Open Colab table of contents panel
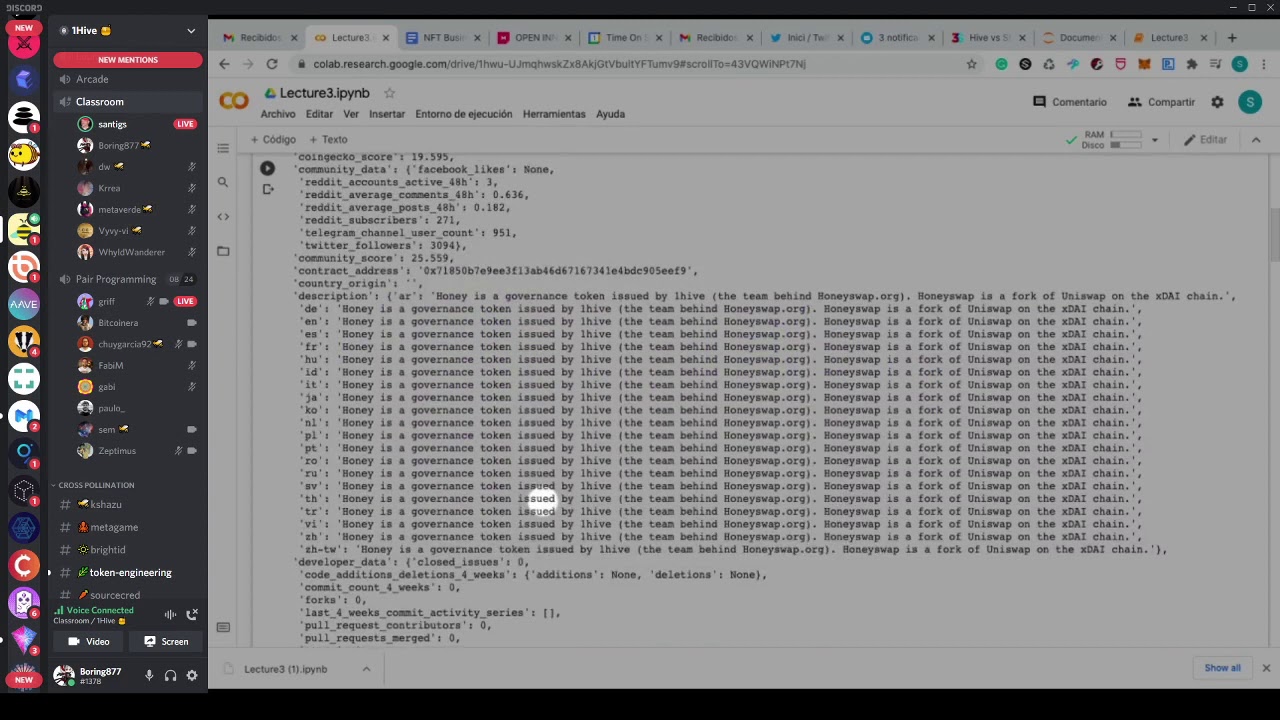The image size is (1280, 720). click(x=223, y=148)
